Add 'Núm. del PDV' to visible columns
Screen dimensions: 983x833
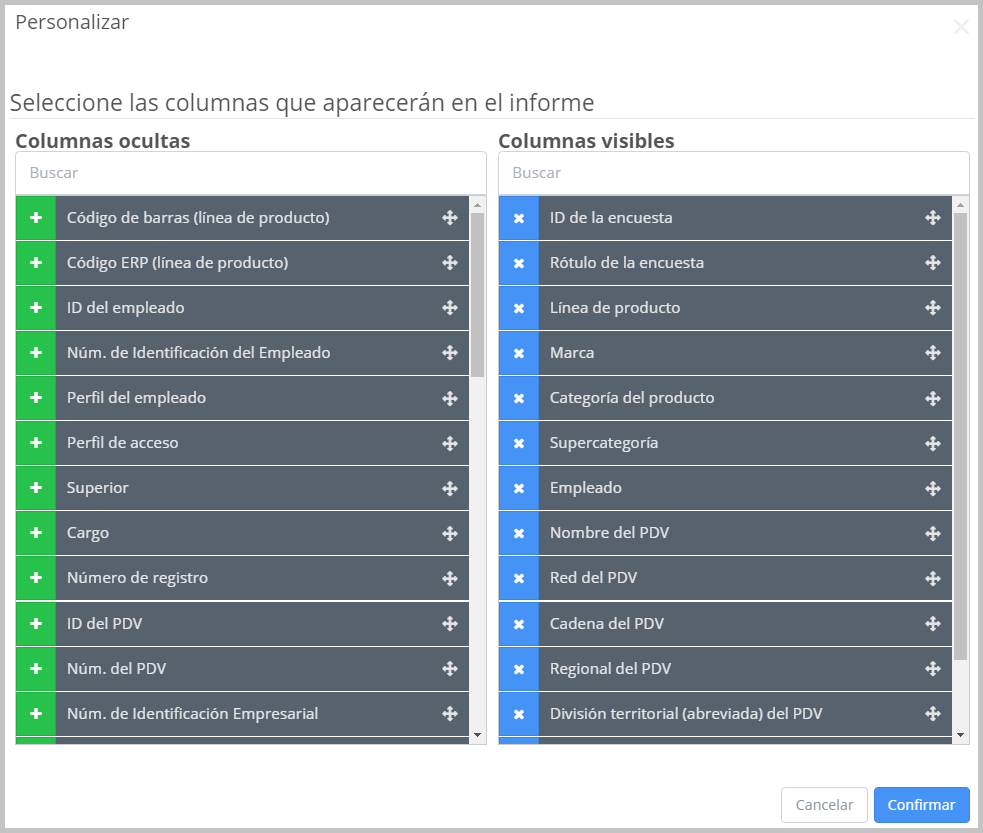click(x=36, y=668)
